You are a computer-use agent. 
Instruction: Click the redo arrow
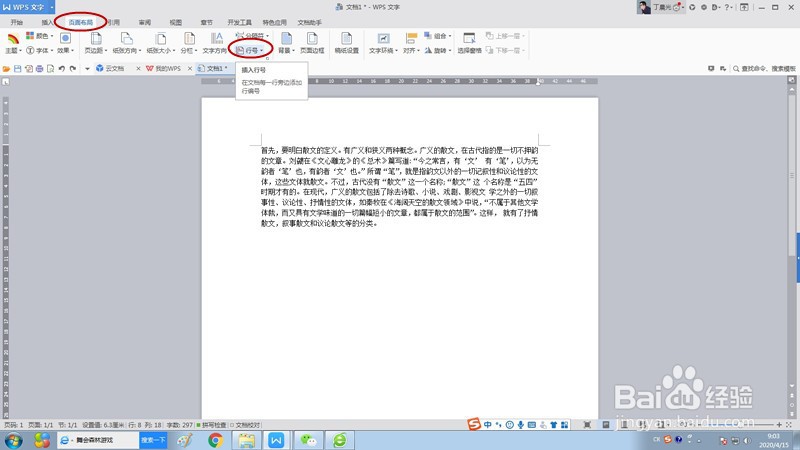[73, 68]
